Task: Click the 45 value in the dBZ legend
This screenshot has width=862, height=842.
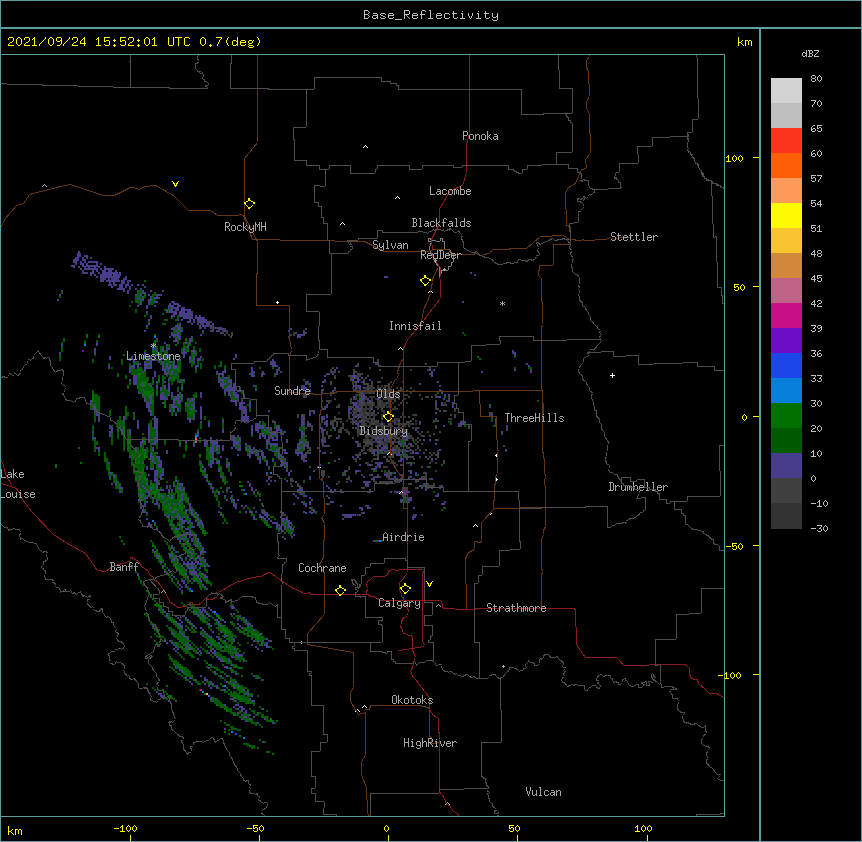Action: coord(816,279)
